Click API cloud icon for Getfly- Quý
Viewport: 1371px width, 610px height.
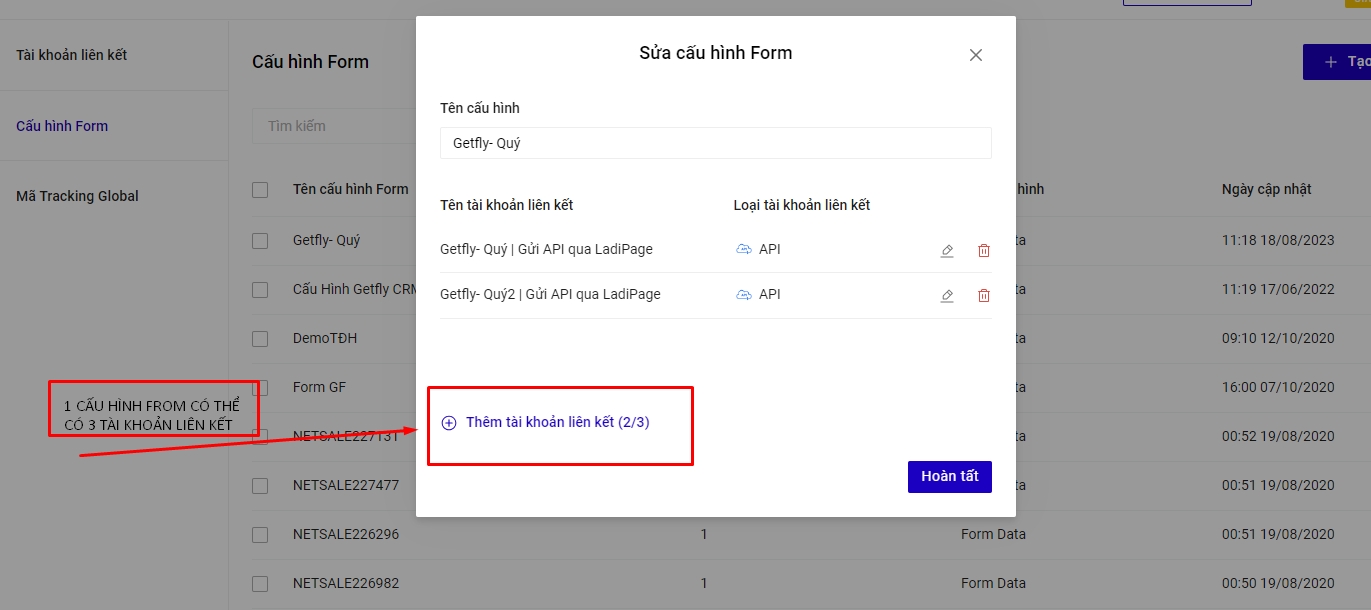744,249
